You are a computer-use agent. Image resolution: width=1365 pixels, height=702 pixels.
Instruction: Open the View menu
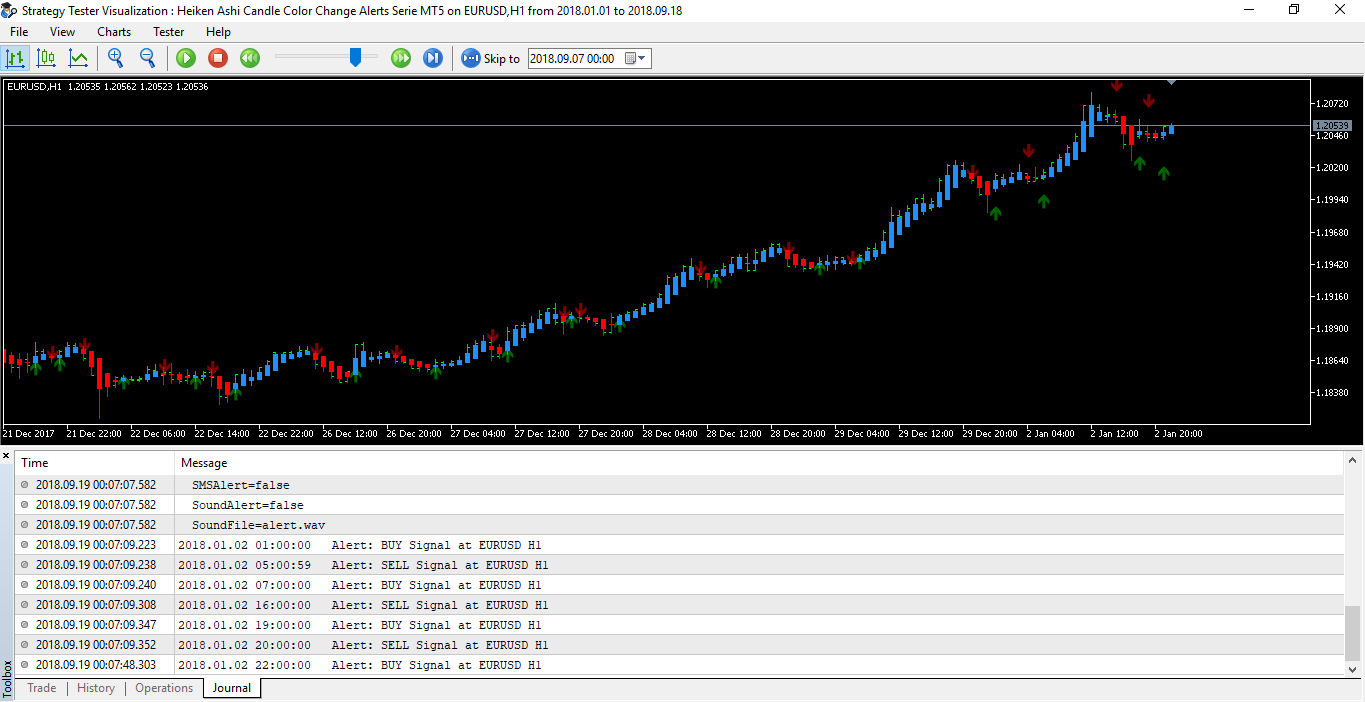(x=62, y=32)
